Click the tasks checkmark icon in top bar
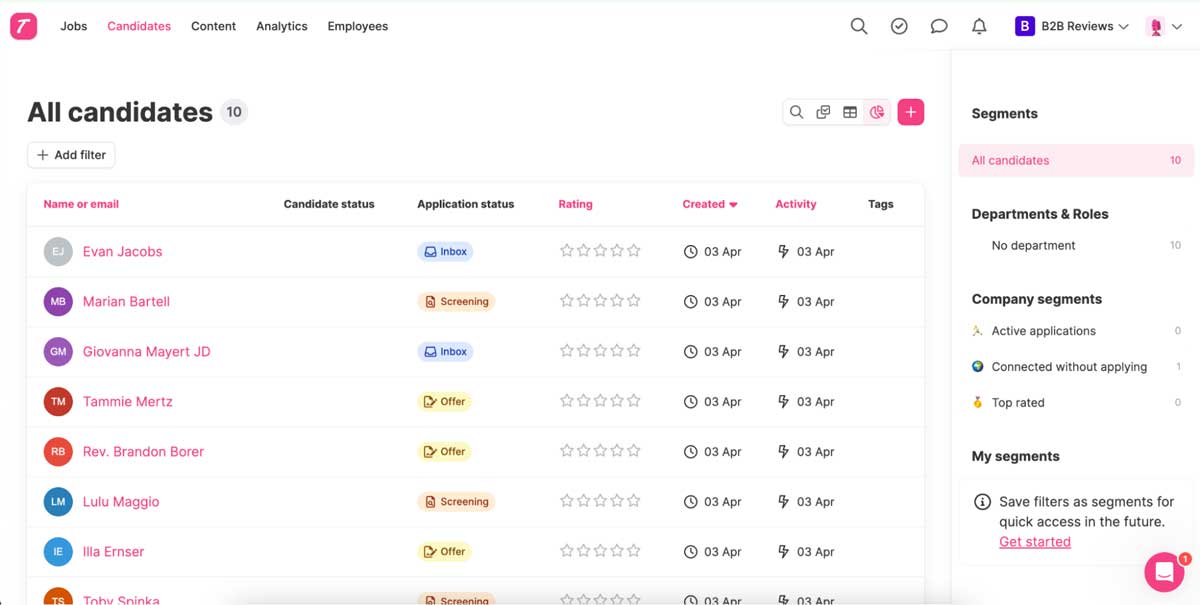The image size is (1200, 605). coord(899,26)
